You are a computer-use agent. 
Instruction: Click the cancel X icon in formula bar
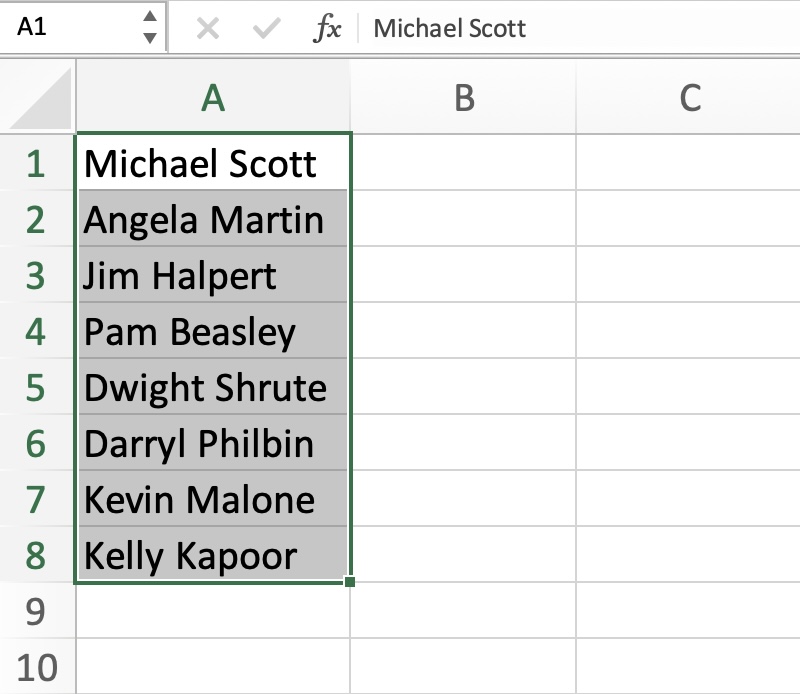pyautogui.click(x=208, y=28)
